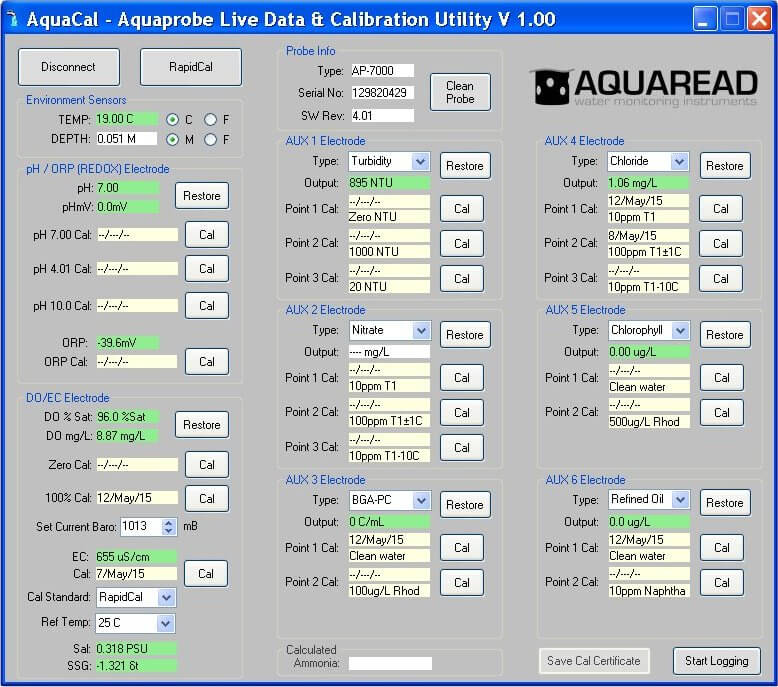Restore AUX 6 Refined Oil electrode
The width and height of the screenshot is (778, 687).
pos(724,503)
